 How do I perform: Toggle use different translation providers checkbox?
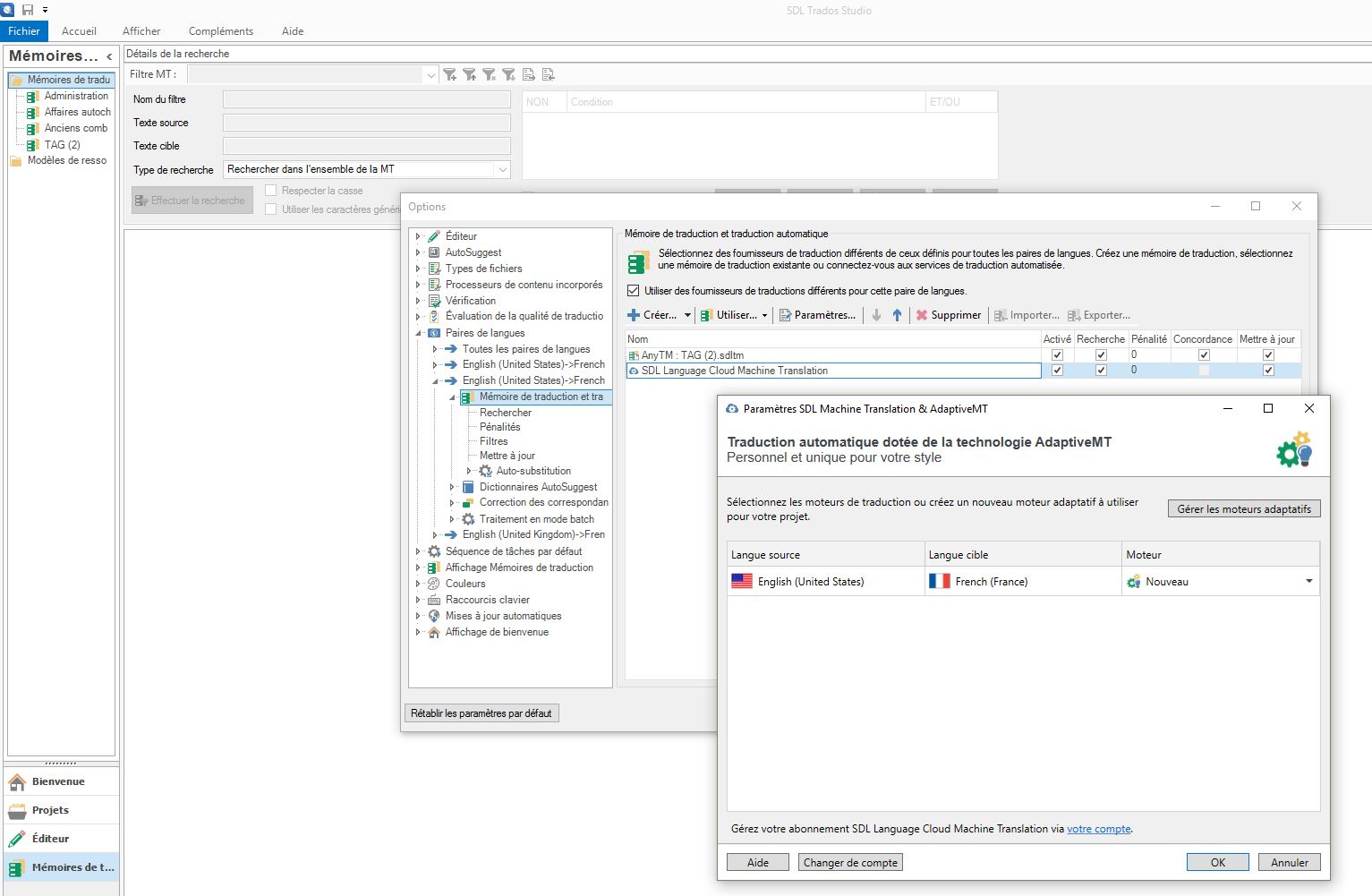point(634,291)
